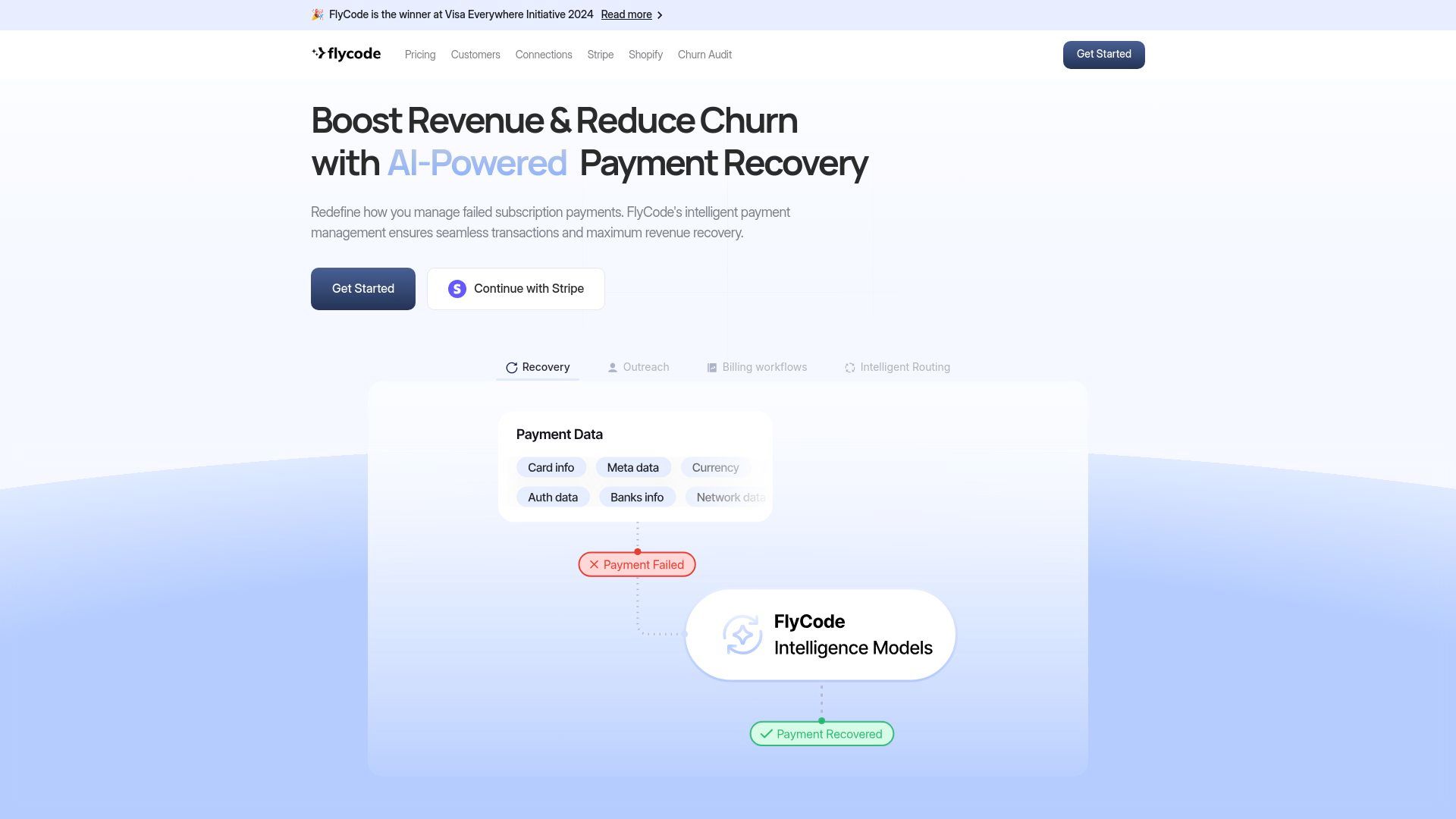Image resolution: width=1456 pixels, height=819 pixels.
Task: Click the Read more link
Action: [631, 15]
